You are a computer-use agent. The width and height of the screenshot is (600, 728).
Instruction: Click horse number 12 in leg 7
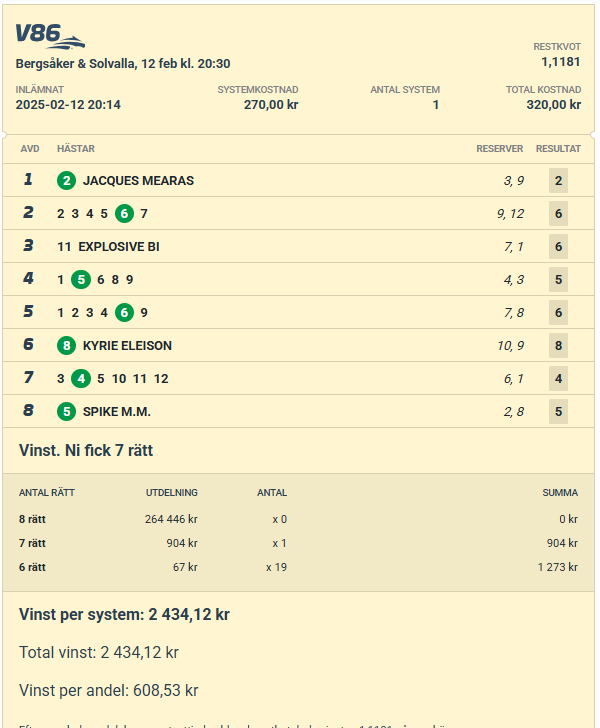point(161,379)
